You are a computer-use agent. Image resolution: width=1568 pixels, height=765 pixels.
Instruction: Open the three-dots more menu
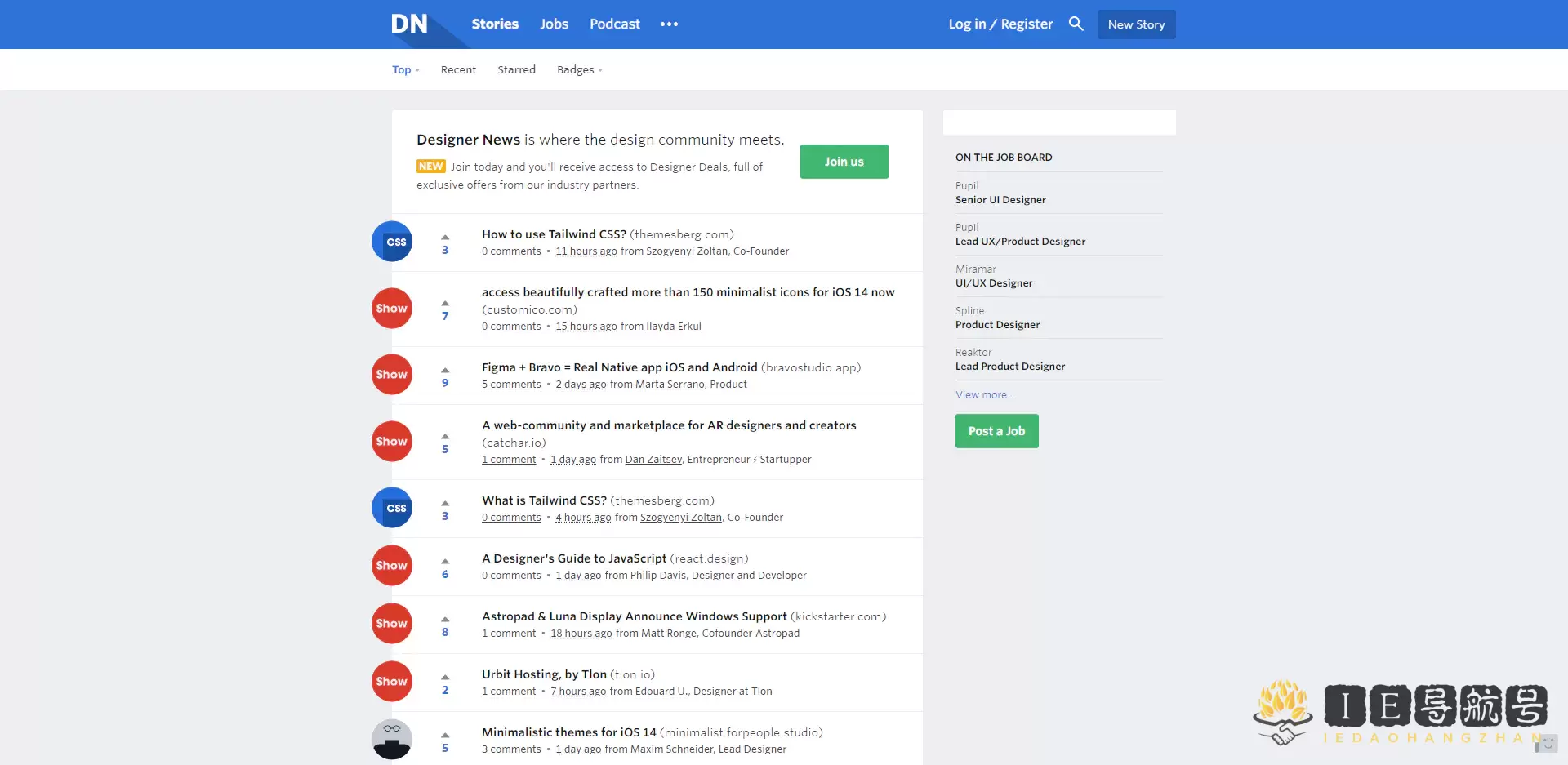669,24
